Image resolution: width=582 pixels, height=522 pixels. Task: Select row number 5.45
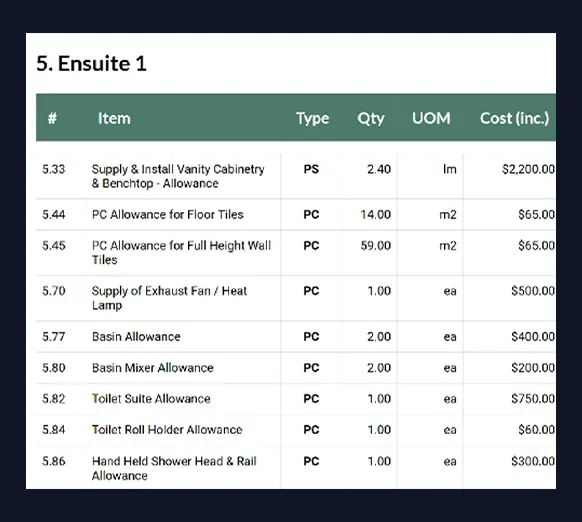click(54, 245)
